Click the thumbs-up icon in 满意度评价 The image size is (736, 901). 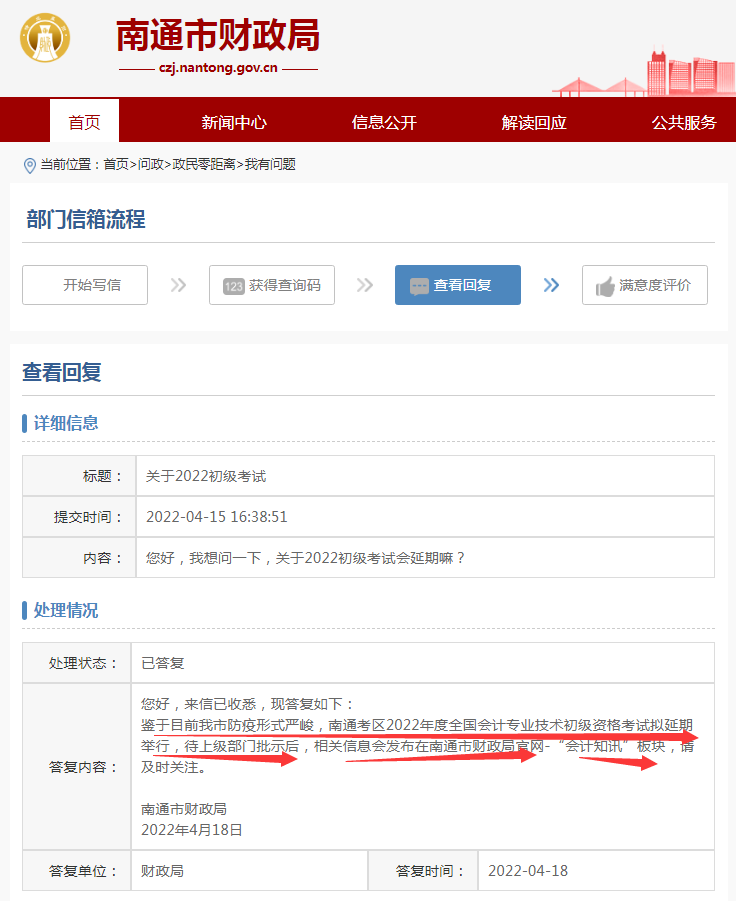(605, 286)
